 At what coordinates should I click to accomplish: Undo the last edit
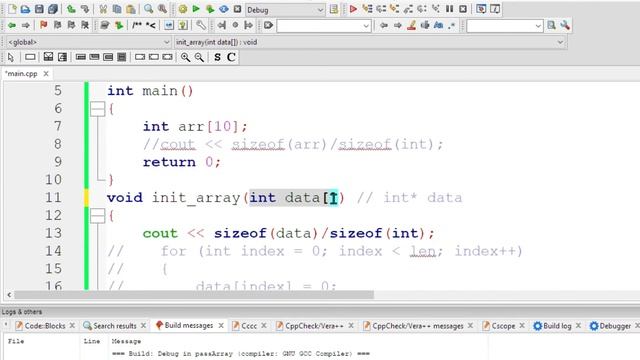71,9
